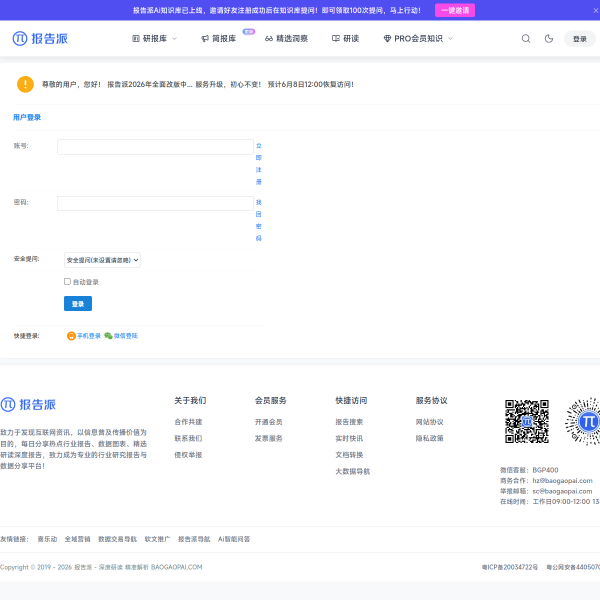The height and width of the screenshot is (600, 600).
Task: Click the square QR code image
Action: tap(527, 421)
